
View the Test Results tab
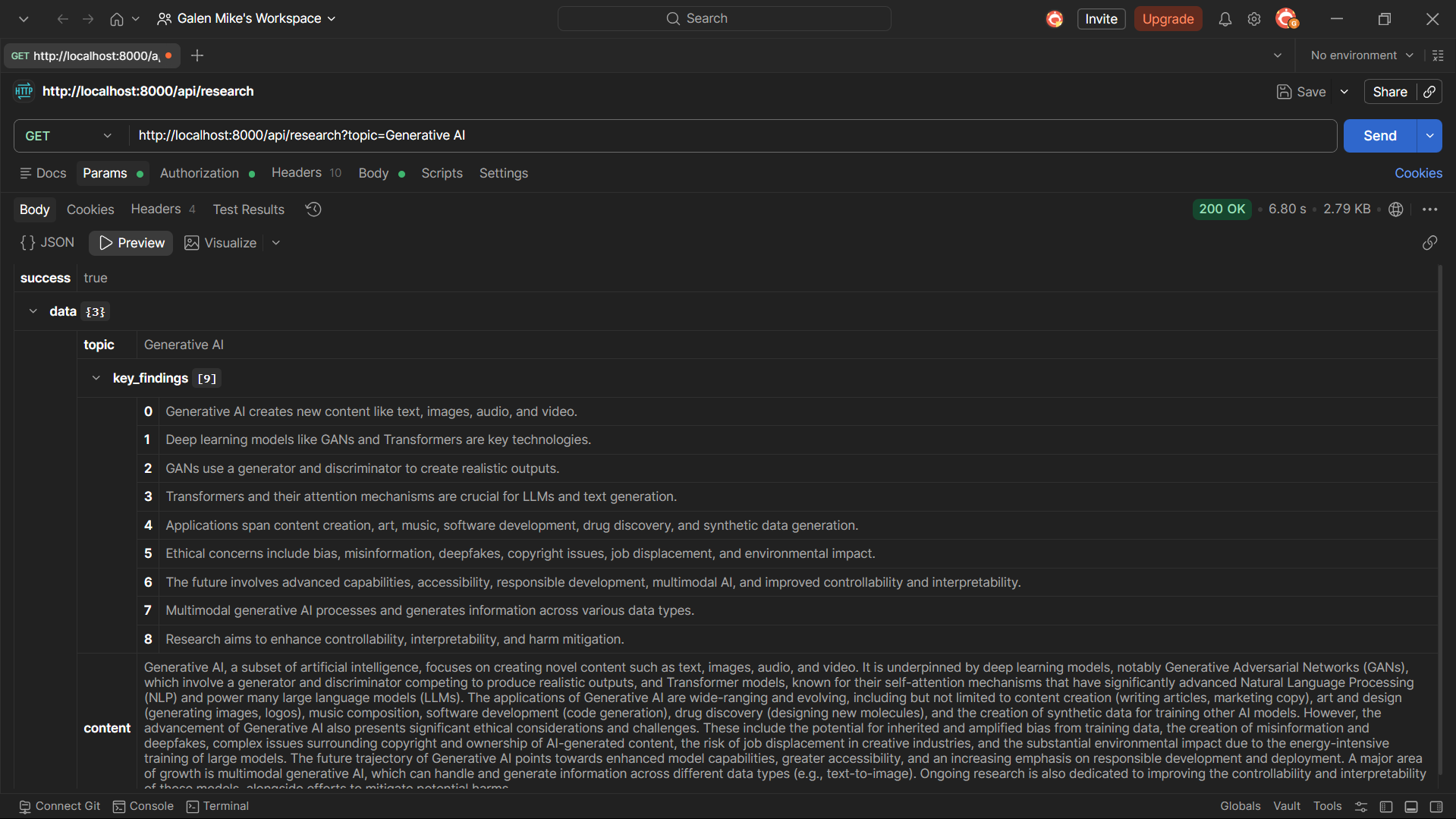pyautogui.click(x=248, y=209)
